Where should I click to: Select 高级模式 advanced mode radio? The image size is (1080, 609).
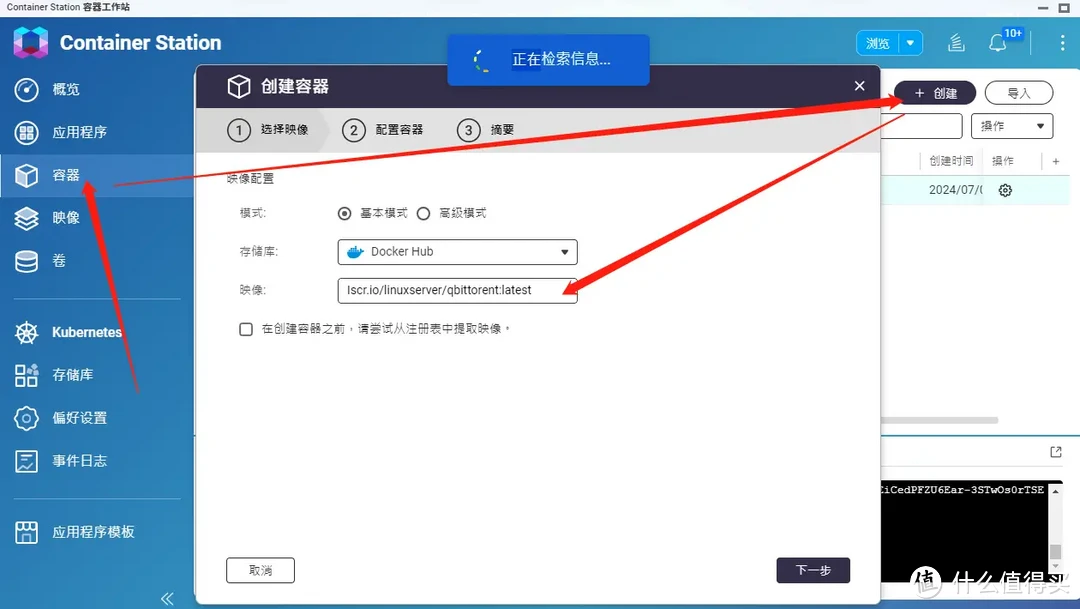click(x=424, y=214)
